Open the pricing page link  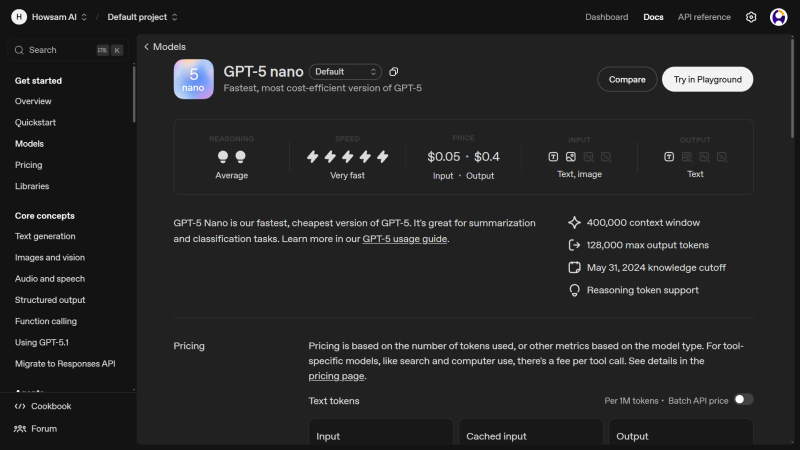[336, 376]
